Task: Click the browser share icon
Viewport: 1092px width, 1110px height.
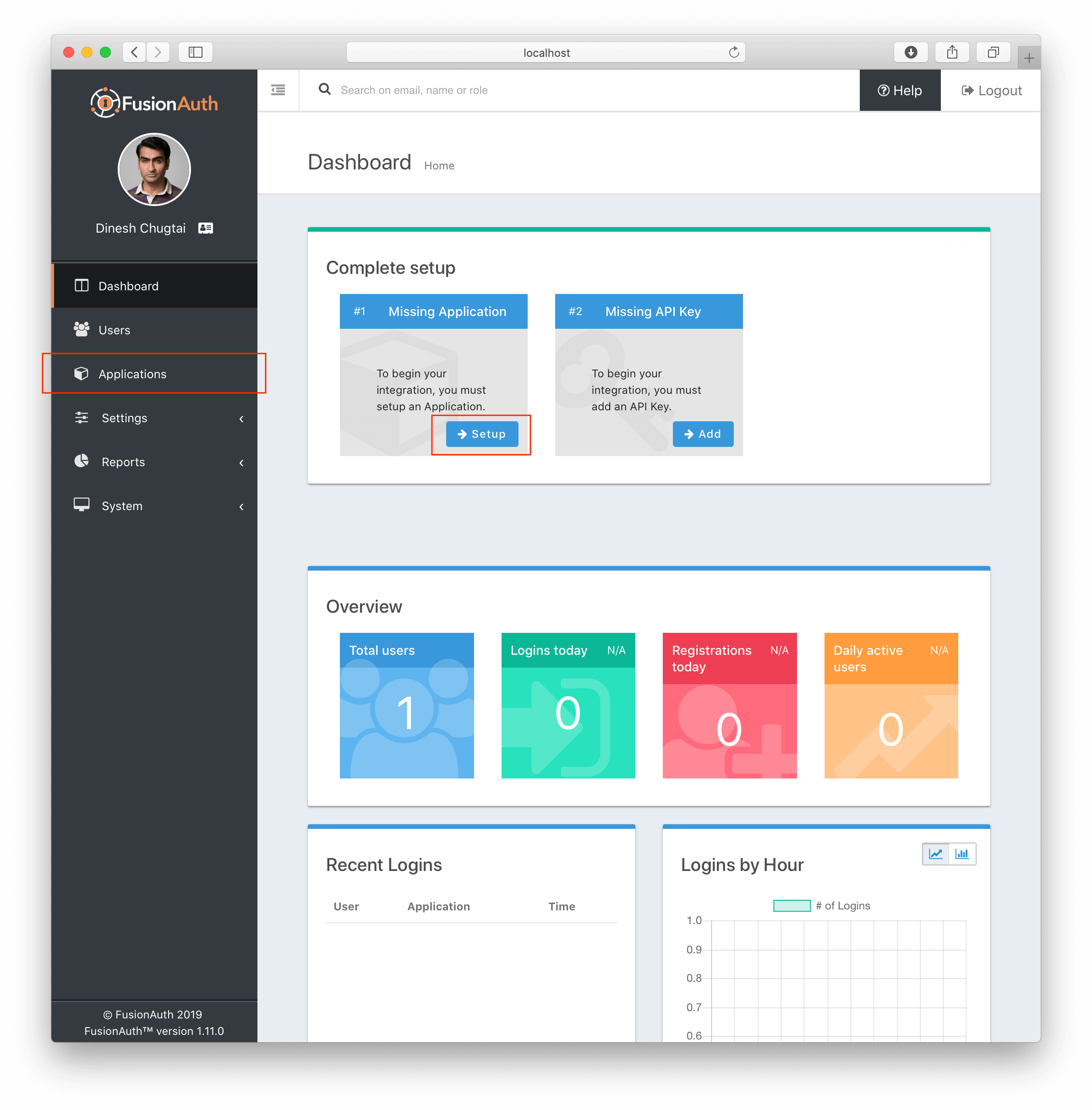Action: pyautogui.click(x=952, y=52)
